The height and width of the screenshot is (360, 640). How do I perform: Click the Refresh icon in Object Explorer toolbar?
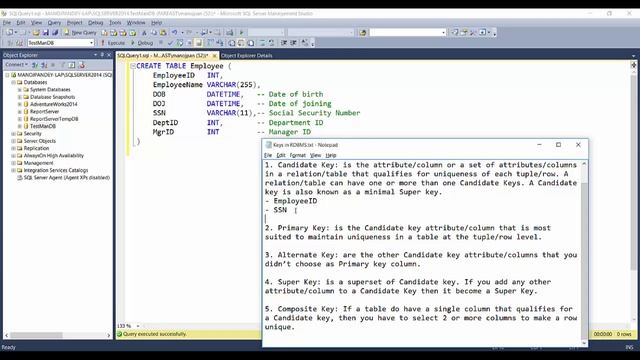pyautogui.click(x=71, y=64)
